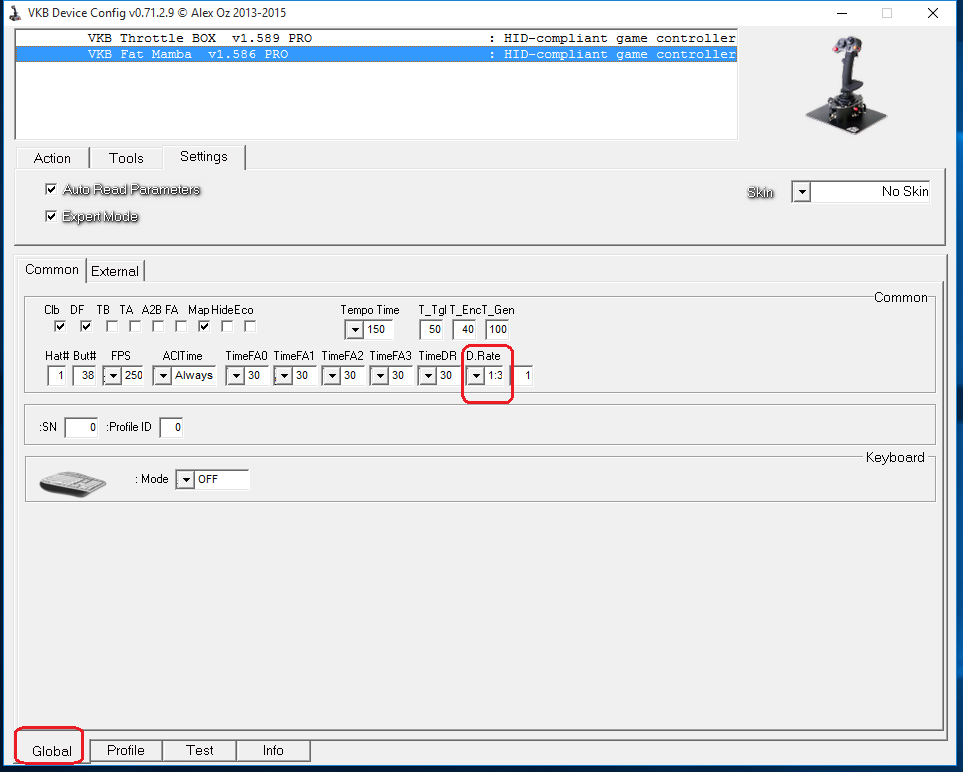Expand the ACITime dropdown
963x772 pixels.
click(x=162, y=376)
